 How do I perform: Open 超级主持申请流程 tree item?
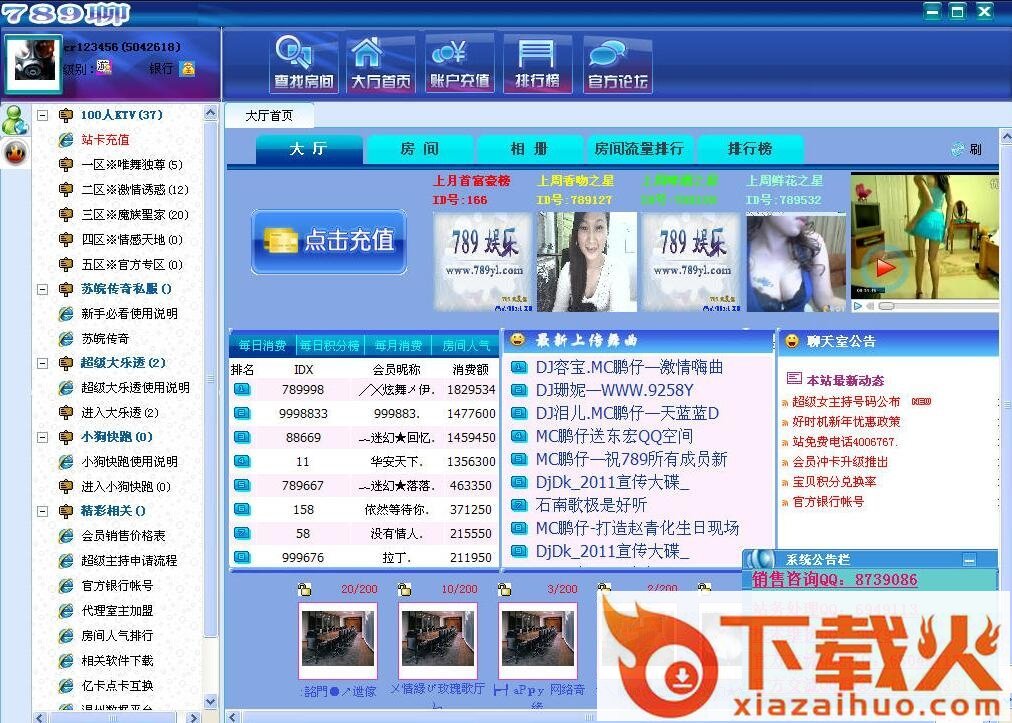[129, 561]
